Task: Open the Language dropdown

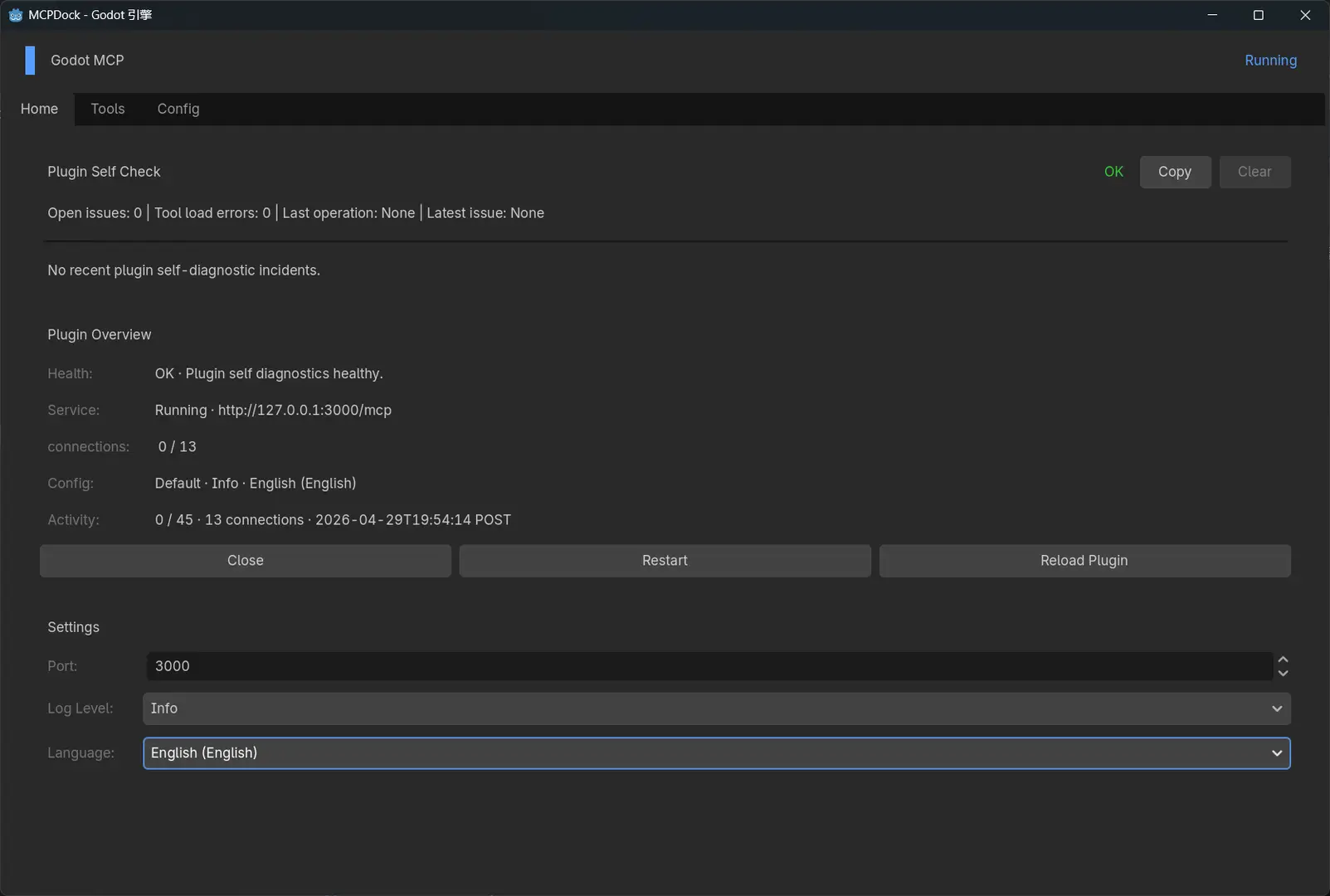Action: 717,753
